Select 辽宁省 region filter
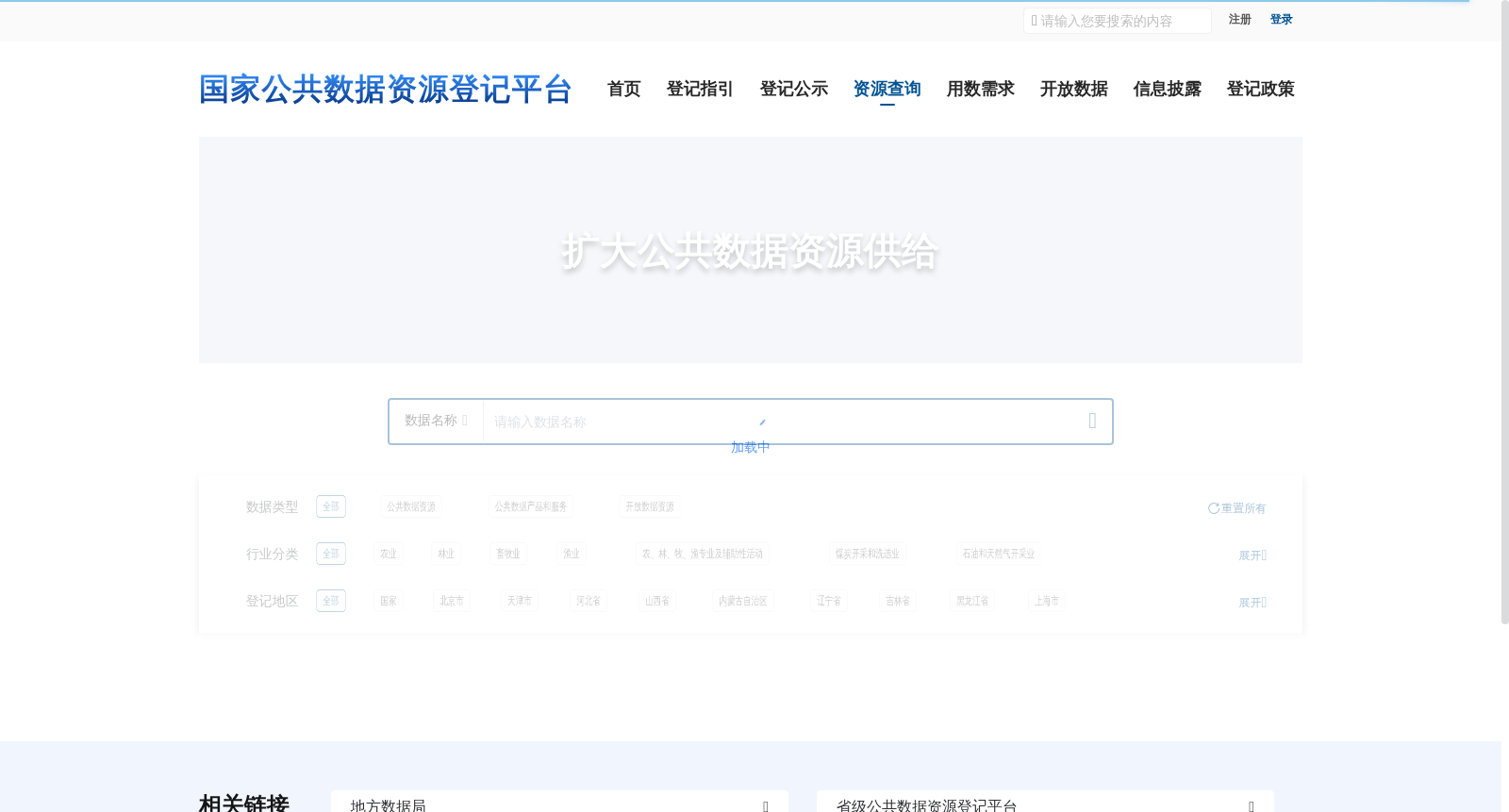The height and width of the screenshot is (812, 1509). (x=829, y=601)
